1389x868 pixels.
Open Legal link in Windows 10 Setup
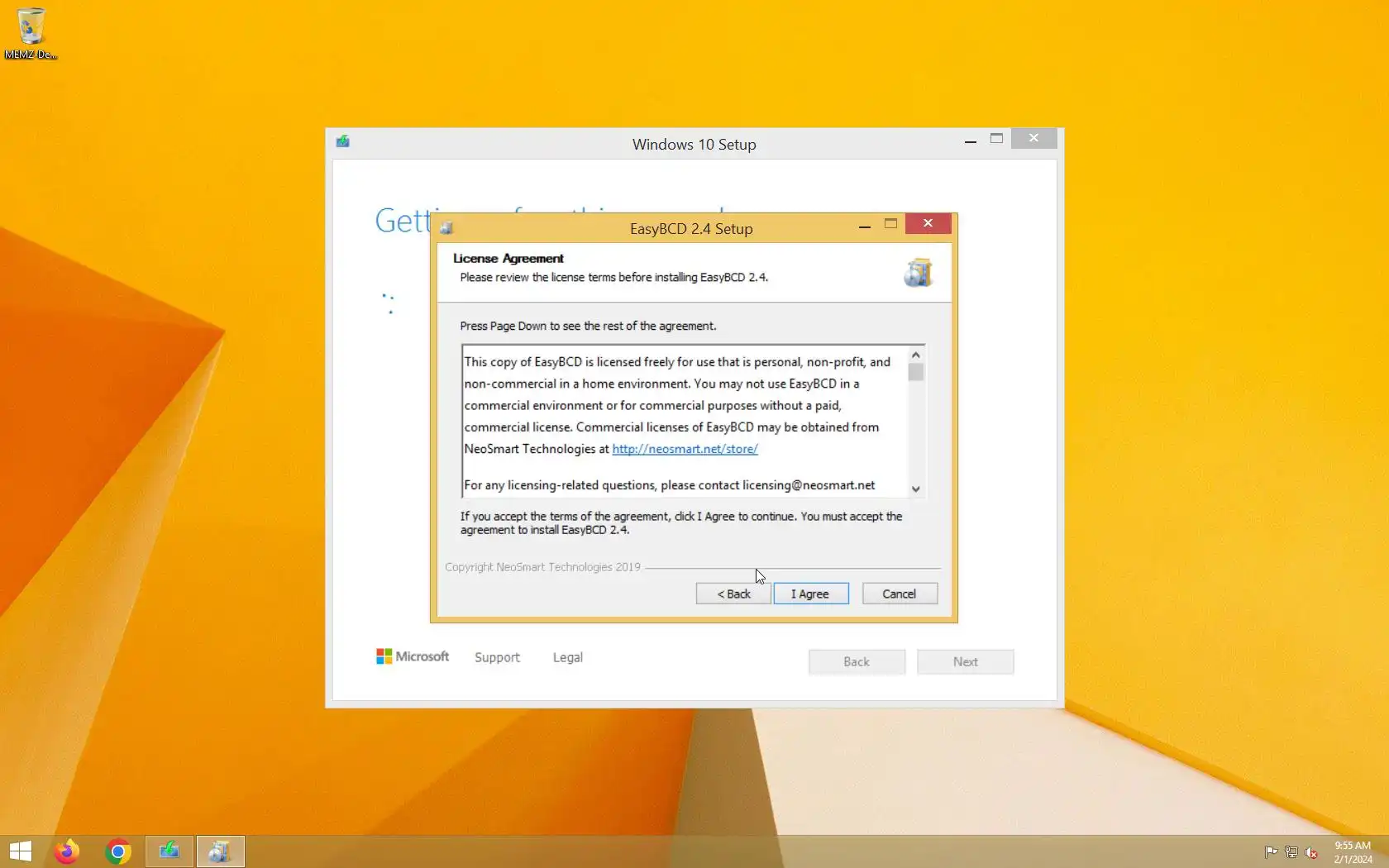(567, 657)
